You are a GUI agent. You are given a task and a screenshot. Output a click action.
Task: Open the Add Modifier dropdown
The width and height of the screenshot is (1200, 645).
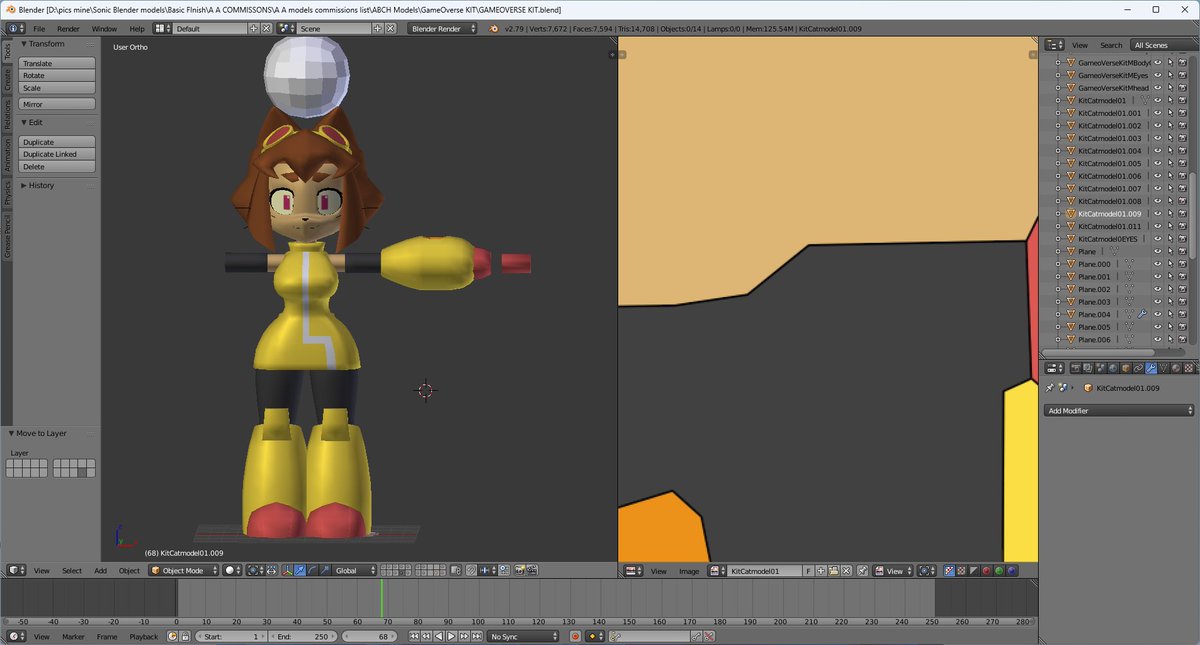(x=1120, y=410)
